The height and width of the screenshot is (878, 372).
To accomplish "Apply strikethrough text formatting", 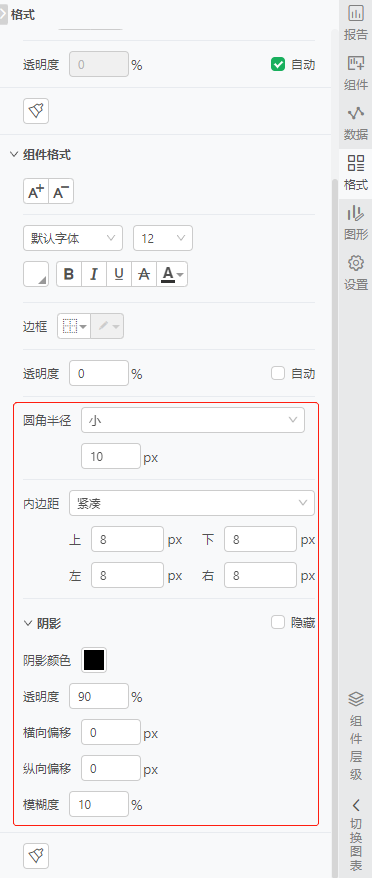I will point(144,274).
